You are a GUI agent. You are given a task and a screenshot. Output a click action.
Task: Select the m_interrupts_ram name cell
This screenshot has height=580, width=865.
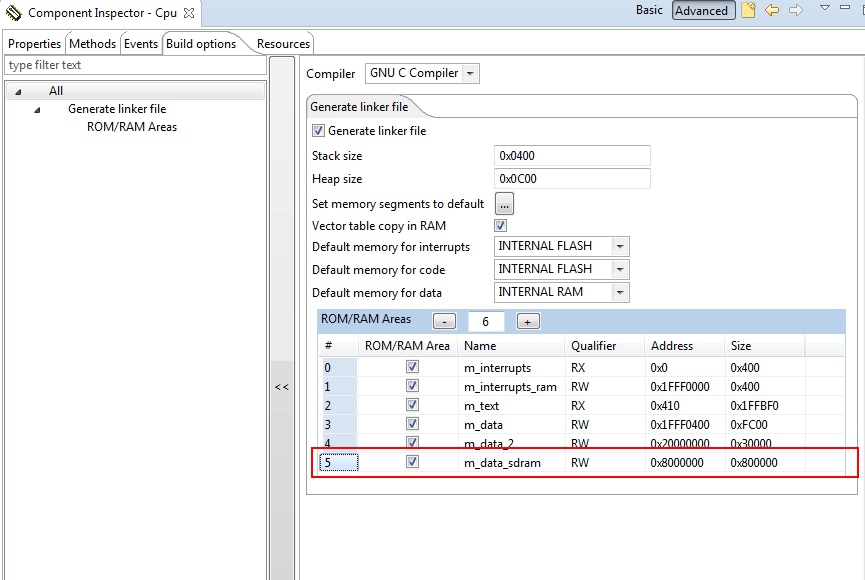[x=510, y=387]
